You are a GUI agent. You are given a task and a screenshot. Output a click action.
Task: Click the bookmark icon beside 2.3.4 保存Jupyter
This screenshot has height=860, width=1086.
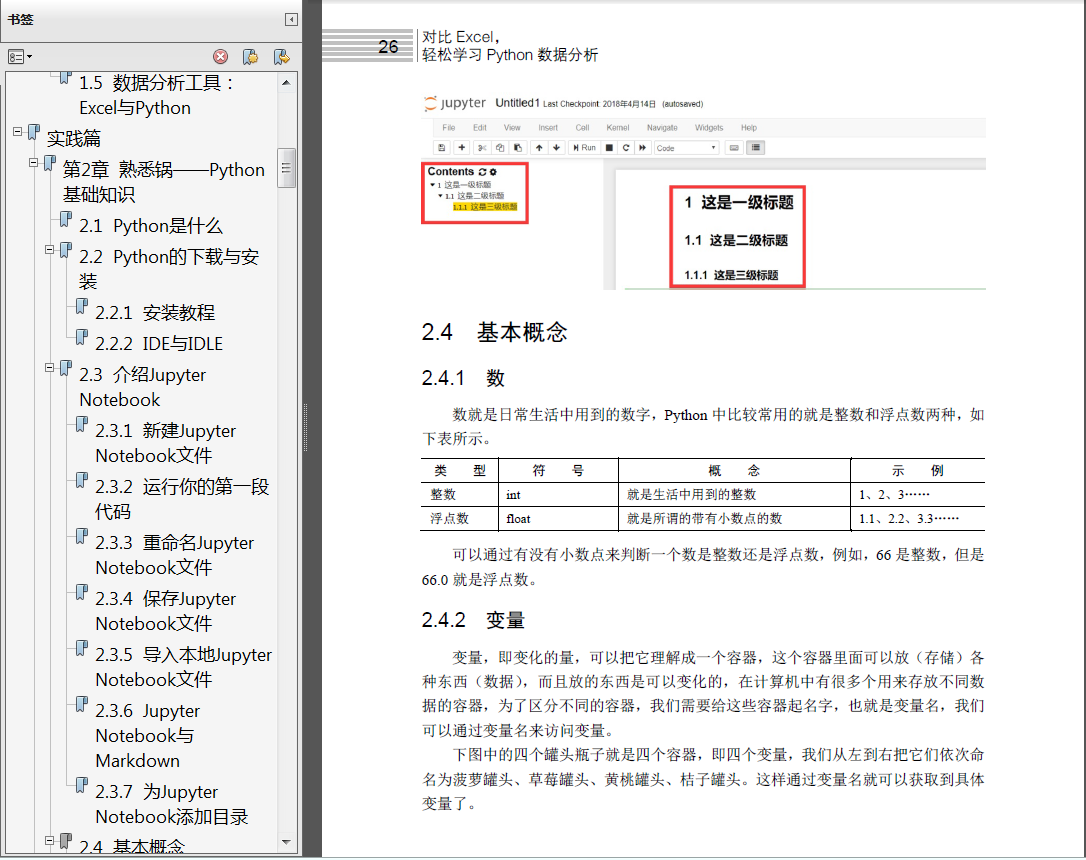point(82,593)
